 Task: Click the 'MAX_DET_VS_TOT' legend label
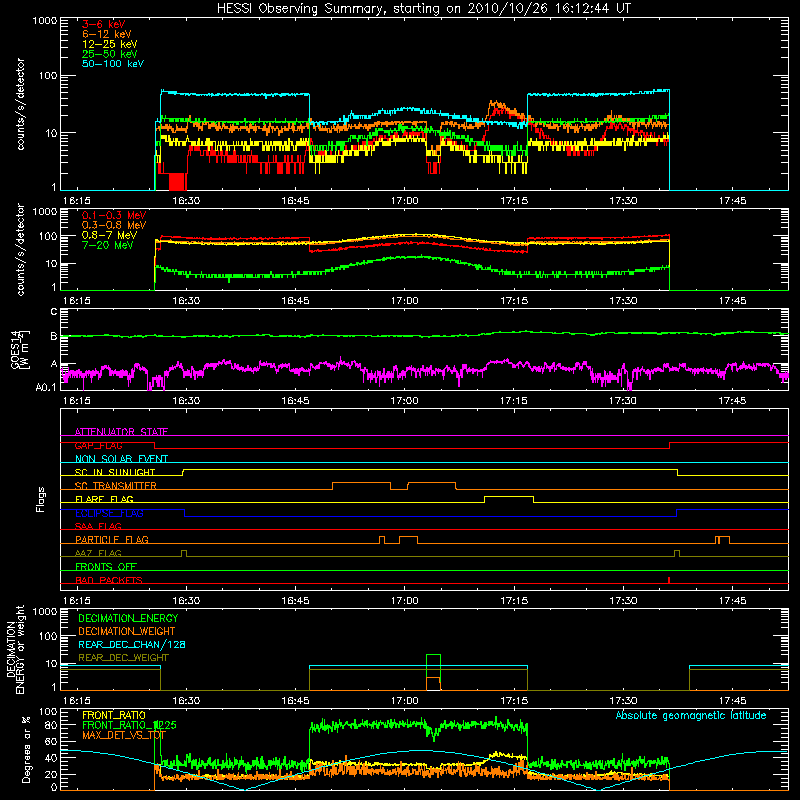coord(124,735)
